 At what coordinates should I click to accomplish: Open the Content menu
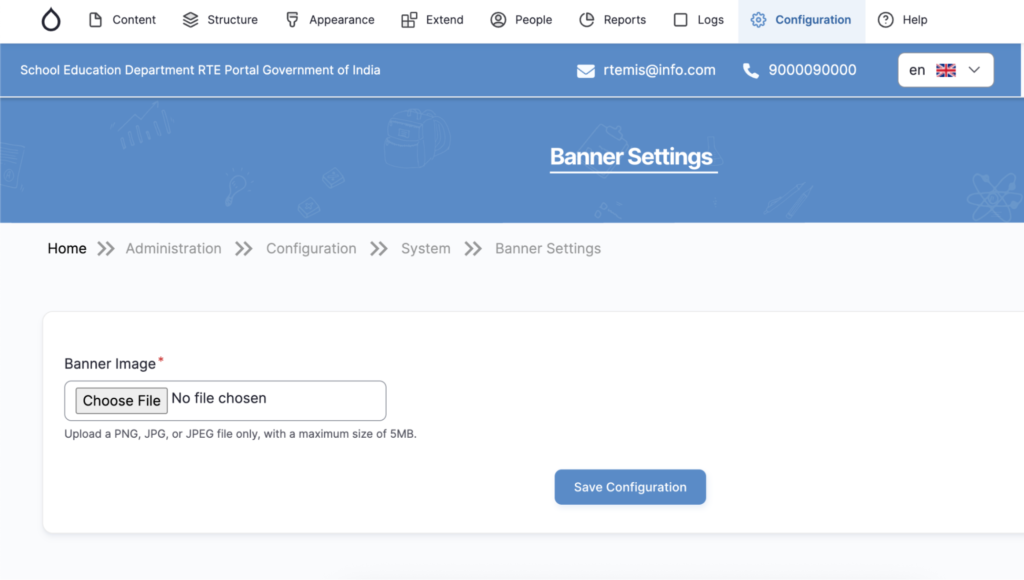(x=122, y=20)
